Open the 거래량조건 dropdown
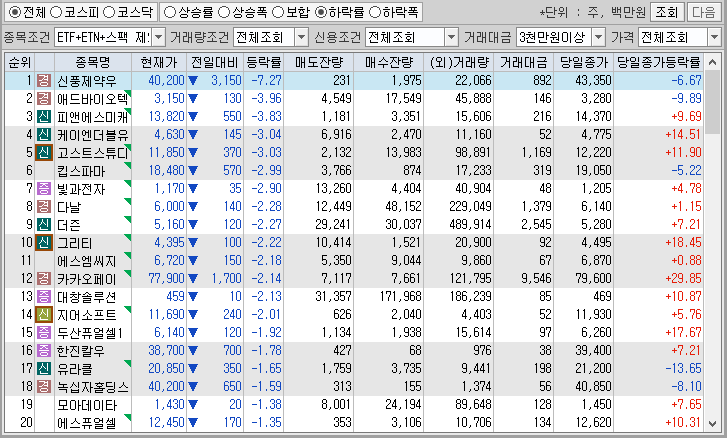727x438 pixels. (x=301, y=37)
